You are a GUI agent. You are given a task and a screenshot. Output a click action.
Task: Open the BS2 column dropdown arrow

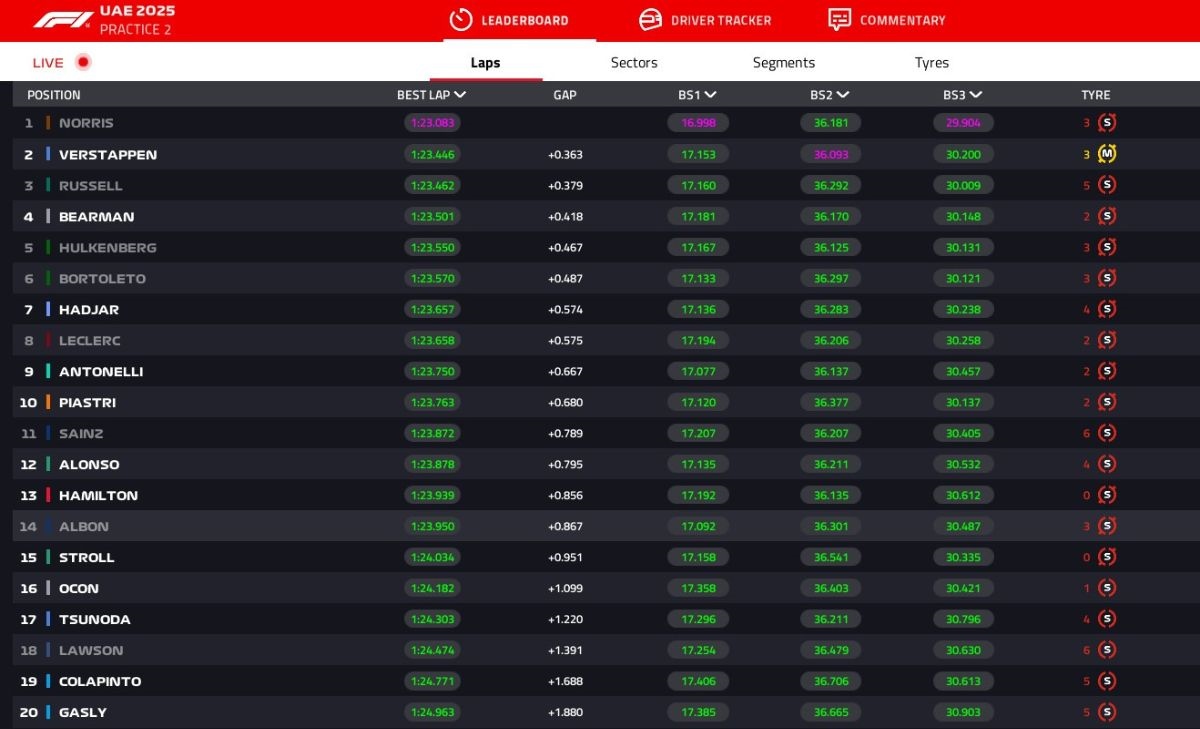[x=843, y=95]
